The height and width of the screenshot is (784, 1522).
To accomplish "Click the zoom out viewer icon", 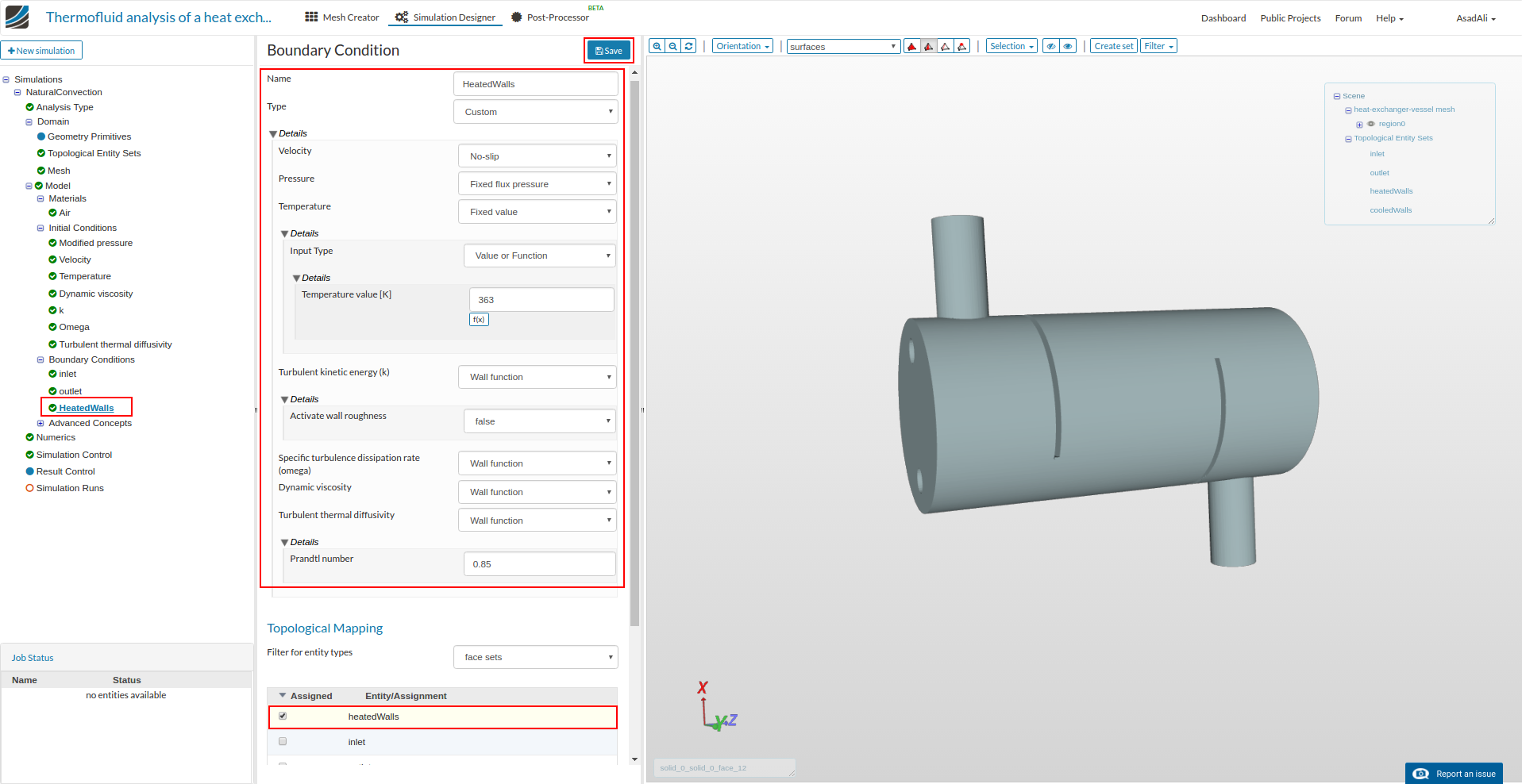I will click(x=673, y=46).
